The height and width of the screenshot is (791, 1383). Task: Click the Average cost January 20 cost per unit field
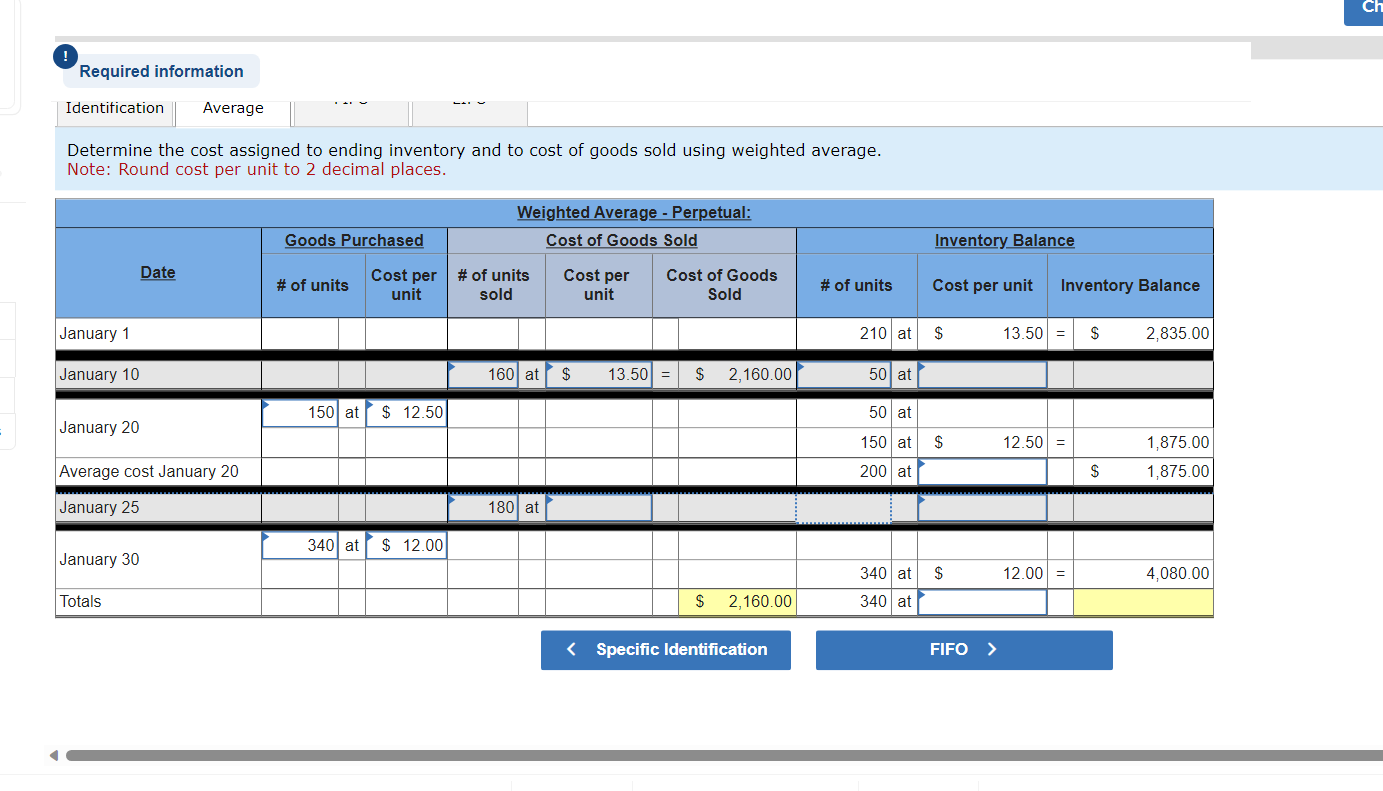(x=981, y=470)
